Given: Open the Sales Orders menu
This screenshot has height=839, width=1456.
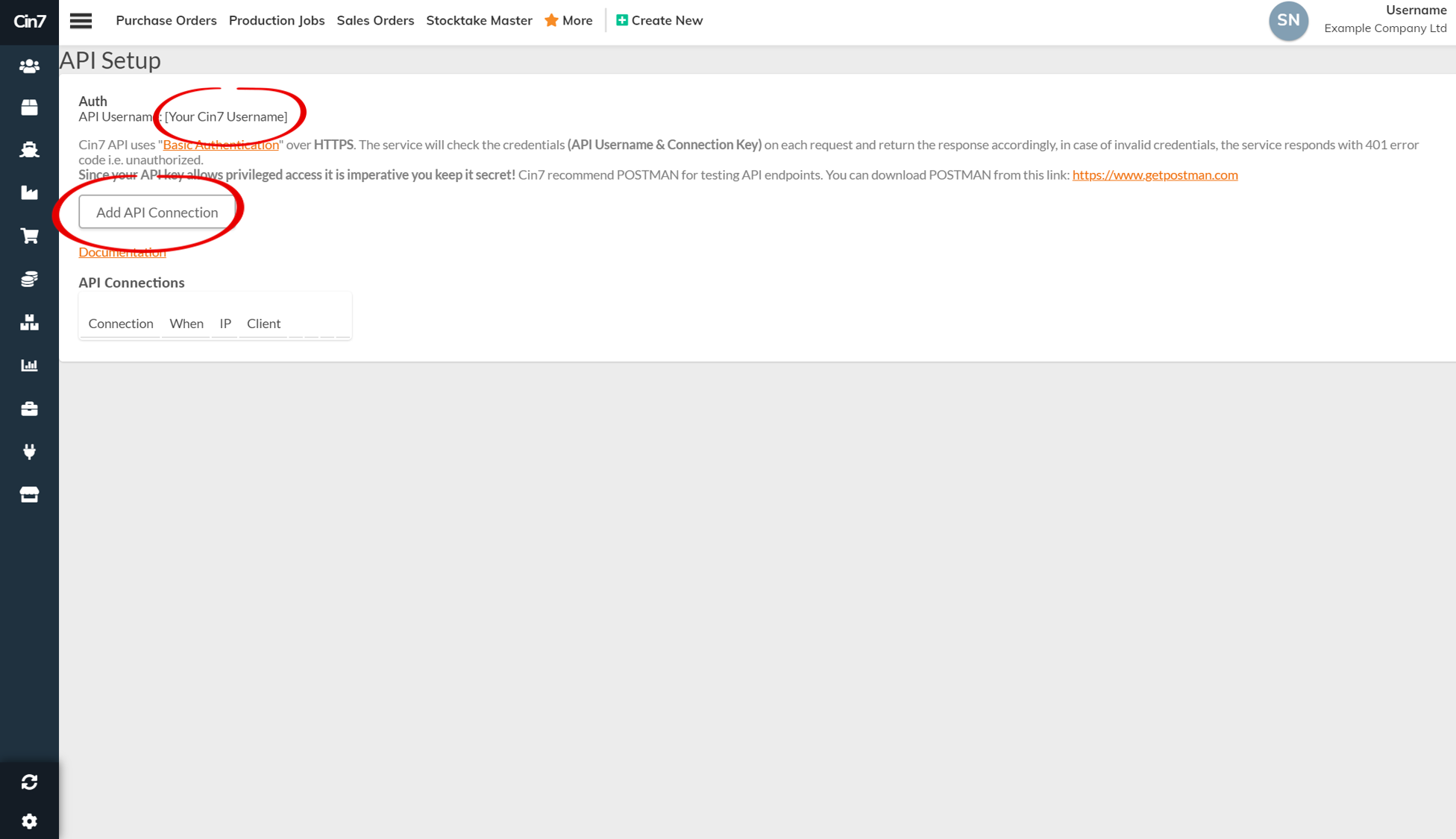Looking at the screenshot, I should (375, 20).
